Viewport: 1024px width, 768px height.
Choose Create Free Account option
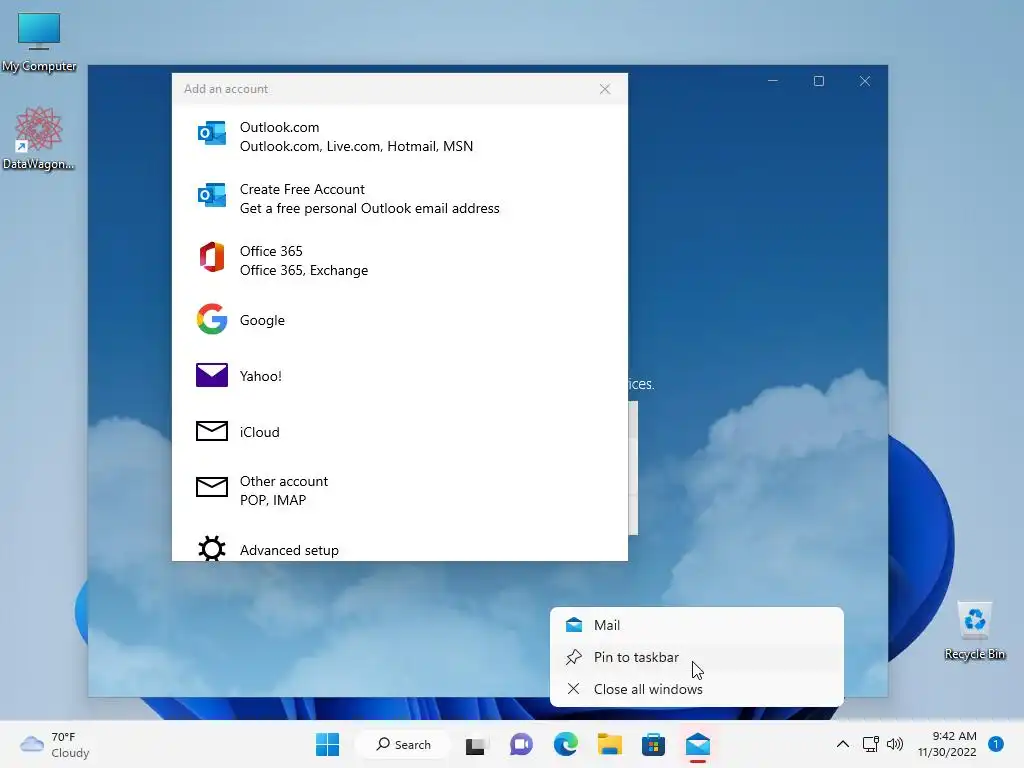400,199
